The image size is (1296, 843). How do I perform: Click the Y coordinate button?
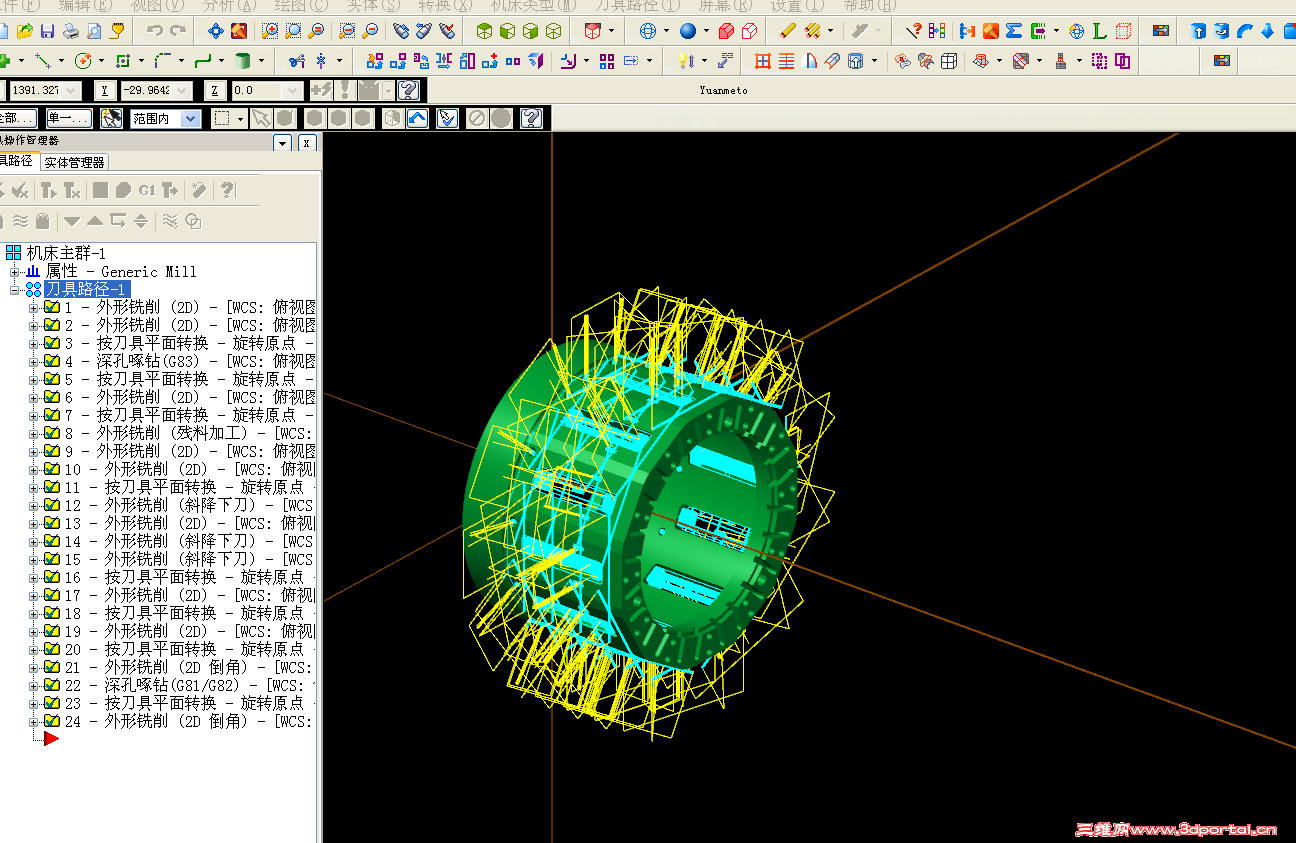105,91
